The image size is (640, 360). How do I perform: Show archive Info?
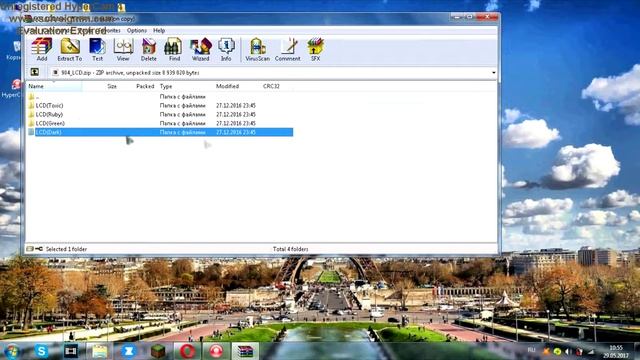226,49
